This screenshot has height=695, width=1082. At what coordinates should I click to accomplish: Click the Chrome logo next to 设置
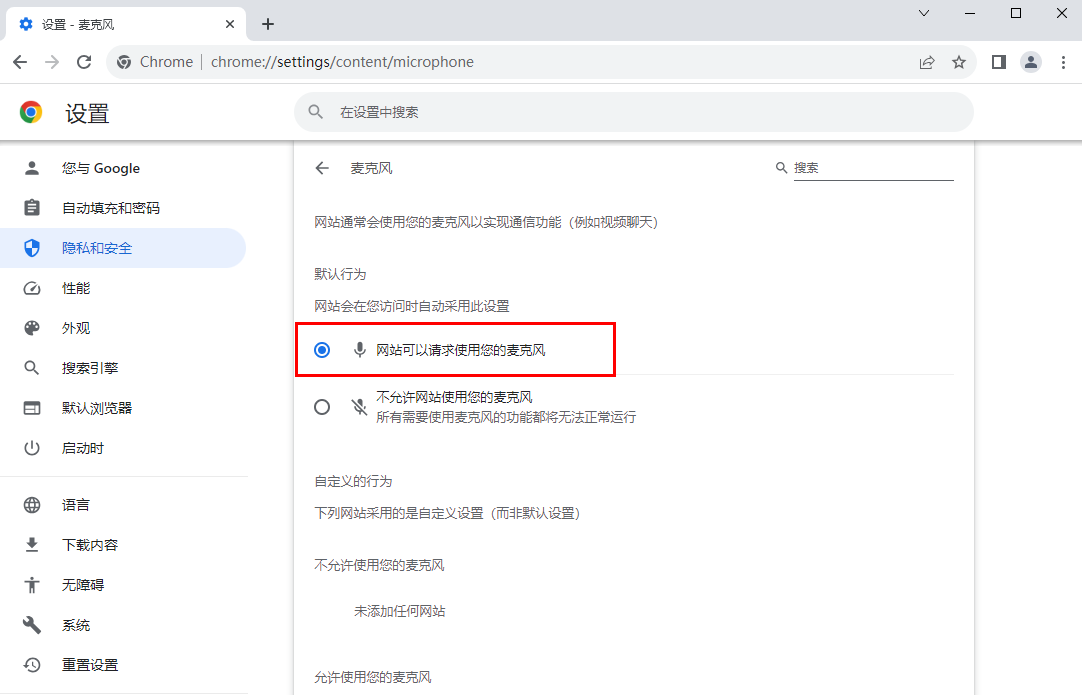pos(31,112)
